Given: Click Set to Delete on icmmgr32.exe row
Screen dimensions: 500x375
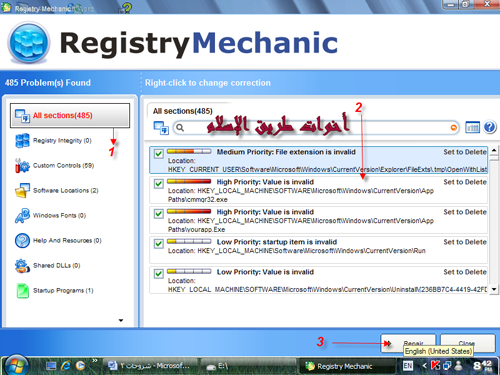Looking at the screenshot, I should [465, 182].
